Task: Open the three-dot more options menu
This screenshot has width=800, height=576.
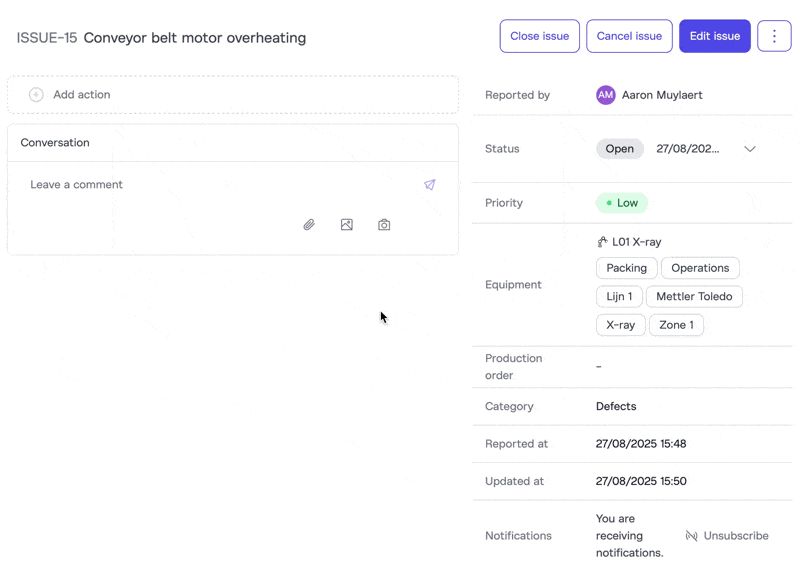Action: (x=774, y=36)
